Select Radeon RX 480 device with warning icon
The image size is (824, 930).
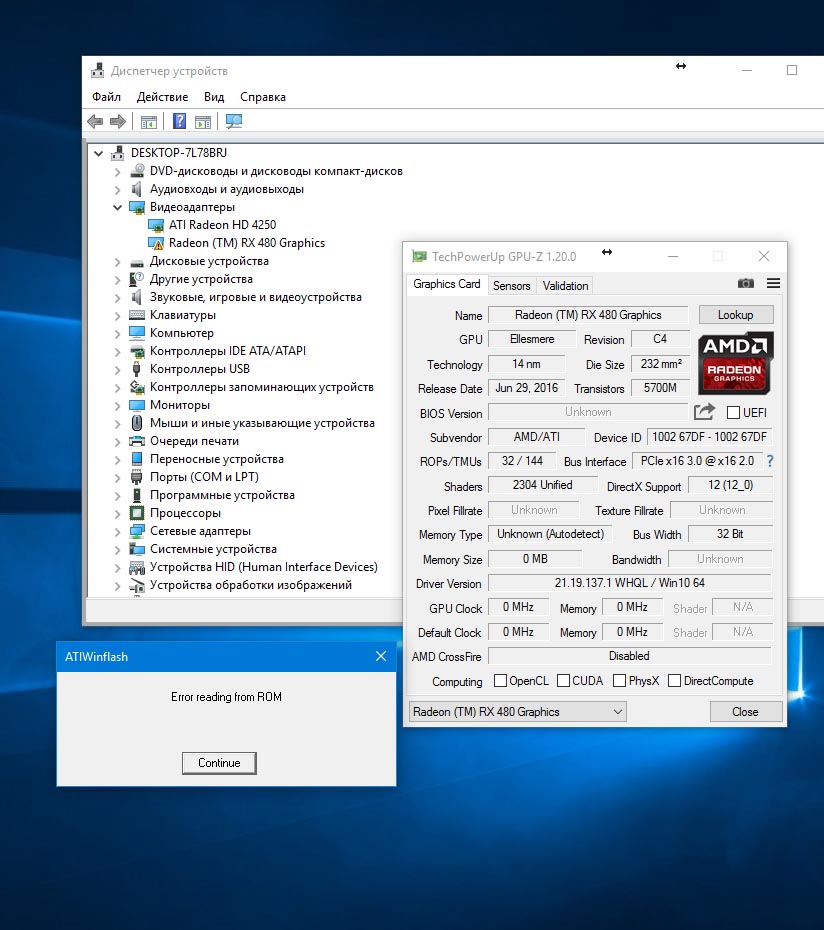(246, 243)
